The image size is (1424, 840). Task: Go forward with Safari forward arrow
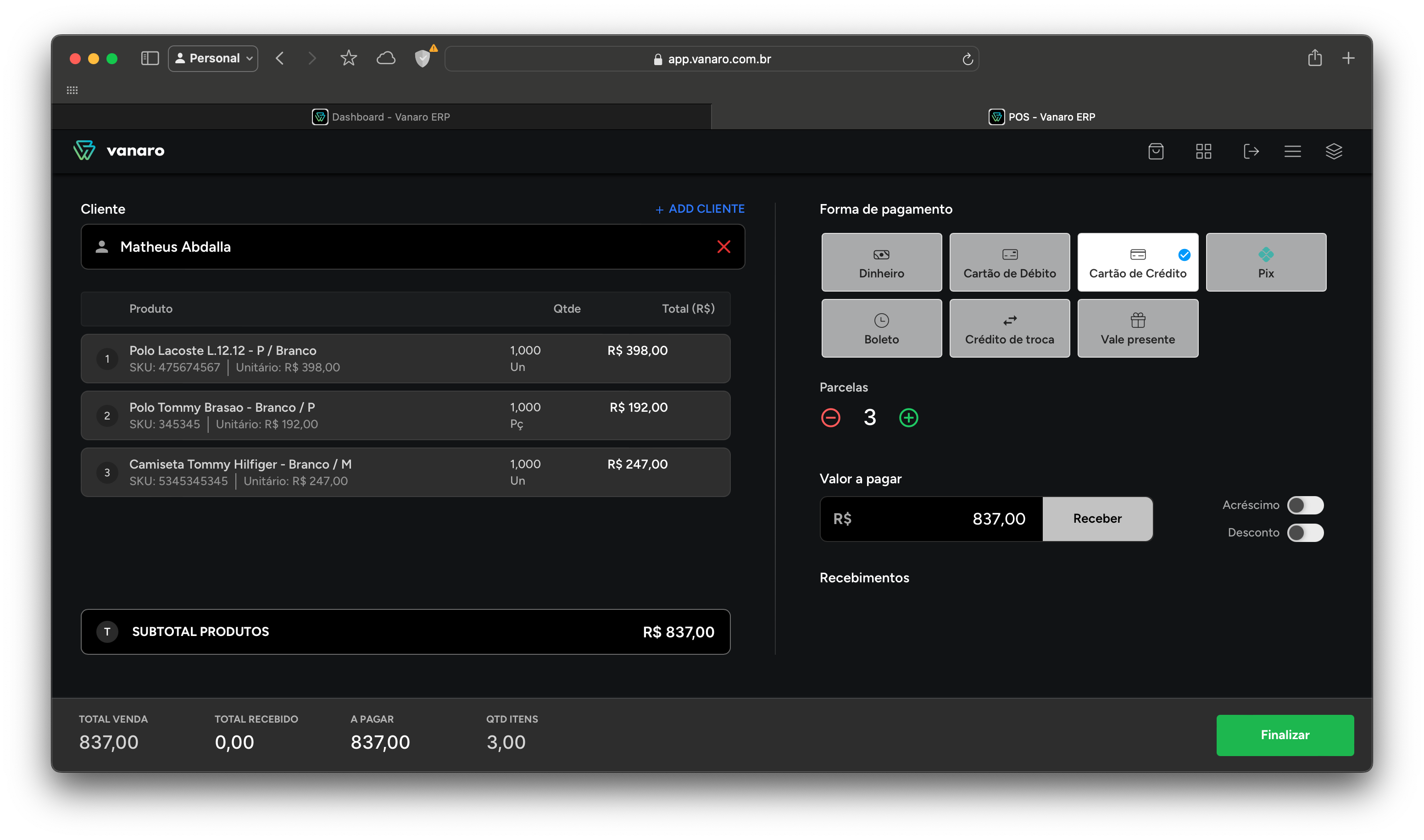(311, 58)
